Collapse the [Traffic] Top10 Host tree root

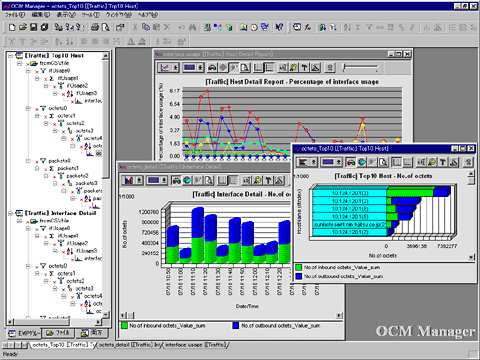click(x=10, y=55)
